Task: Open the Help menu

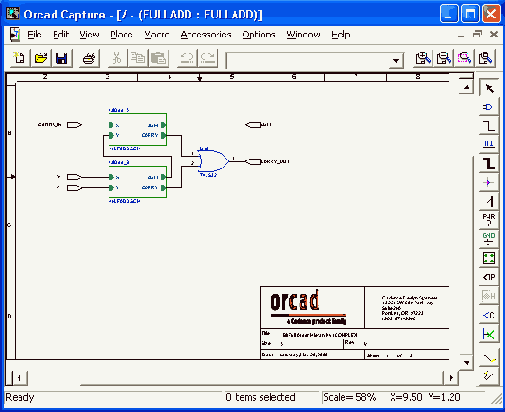Action: point(340,34)
